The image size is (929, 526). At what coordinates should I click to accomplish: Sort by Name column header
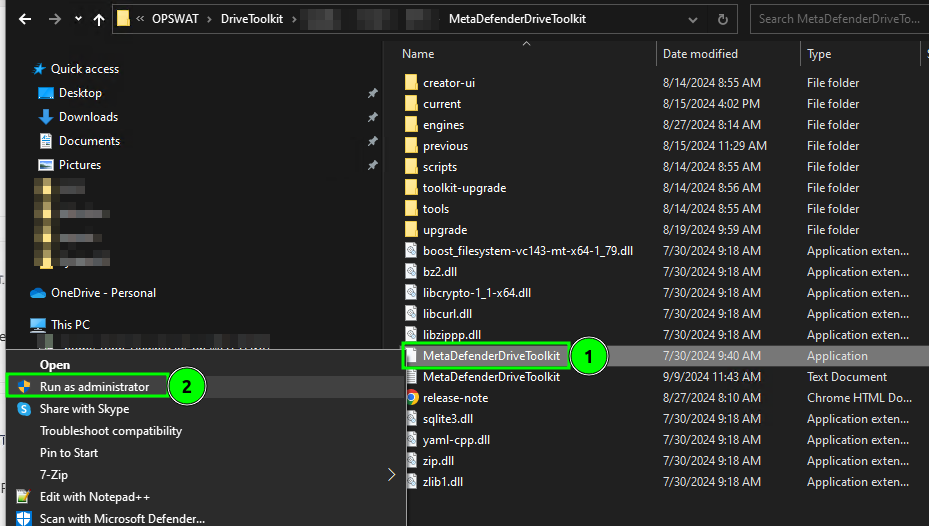pyautogui.click(x=418, y=54)
